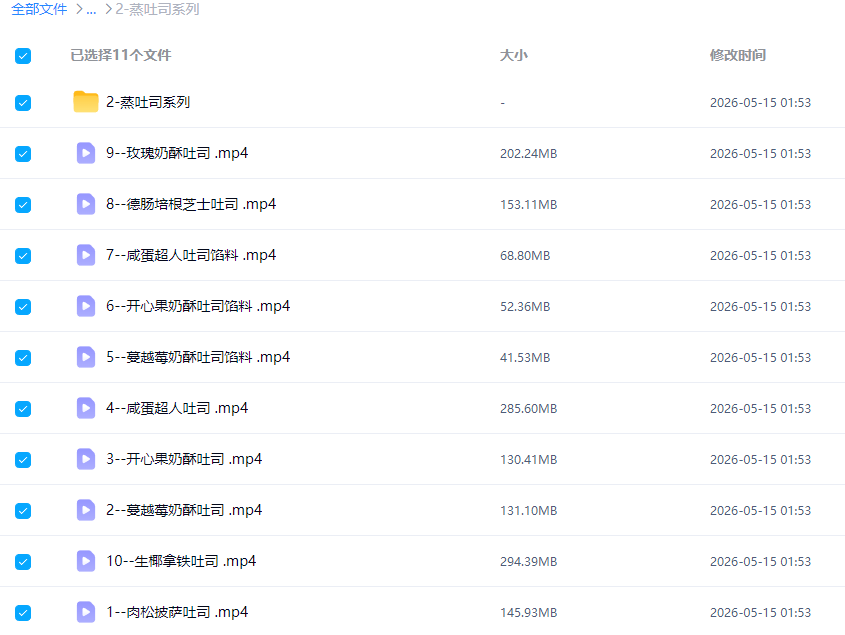Image resolution: width=845 pixels, height=635 pixels.
Task: Uncheck the 5--蔓越莓奶酥吐司馅料 checkbox
Action: tap(23, 358)
